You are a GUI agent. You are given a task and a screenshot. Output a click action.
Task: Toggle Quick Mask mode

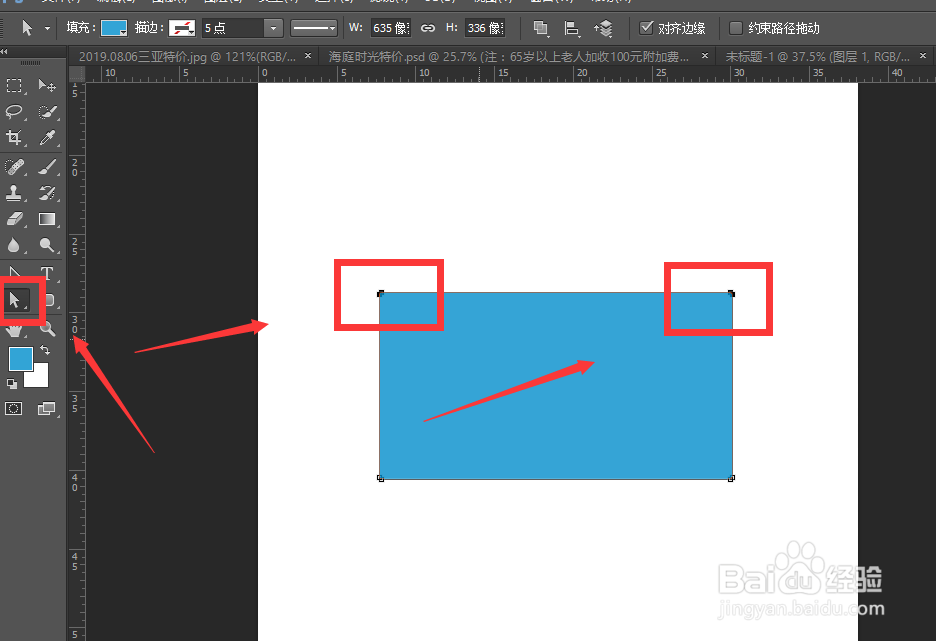13,408
